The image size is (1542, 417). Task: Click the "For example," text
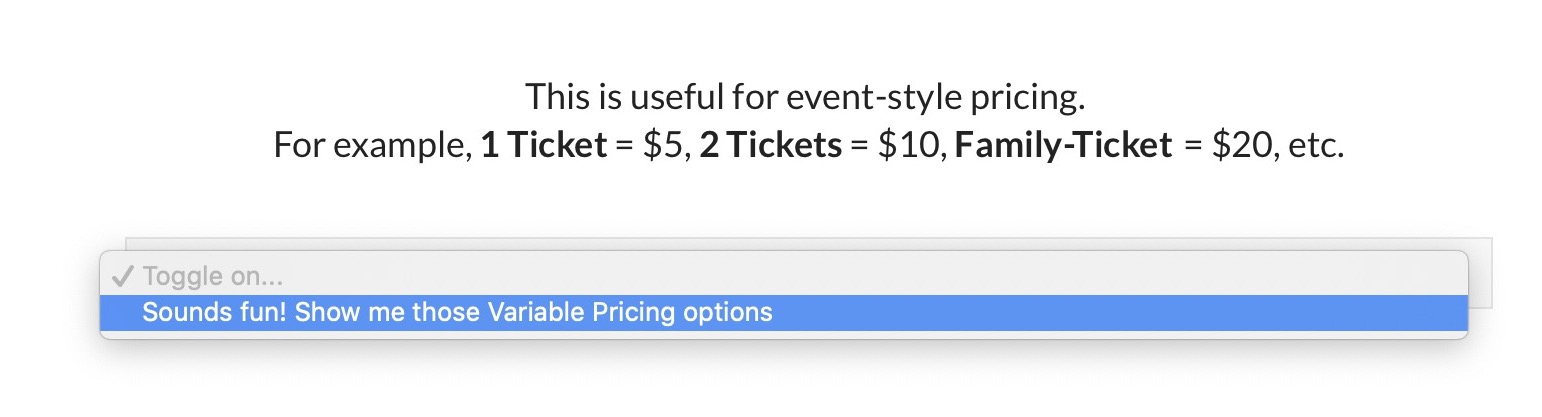pos(371,146)
